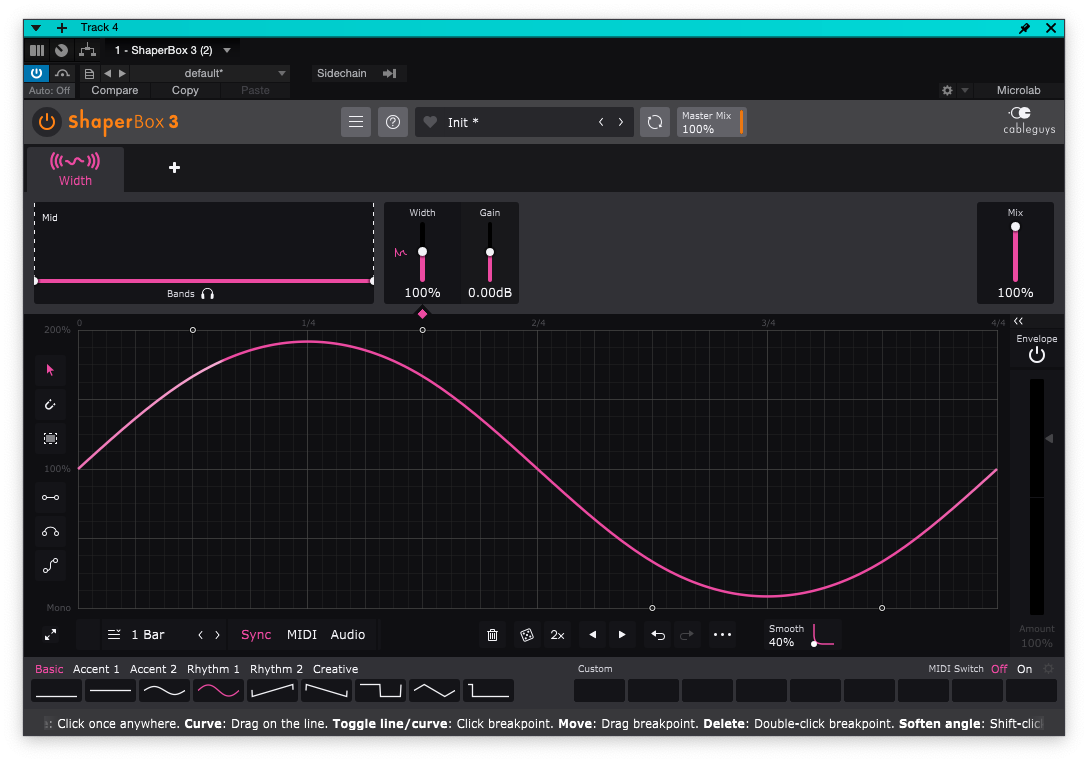Open the Rhythm 1 wave category

click(213, 669)
